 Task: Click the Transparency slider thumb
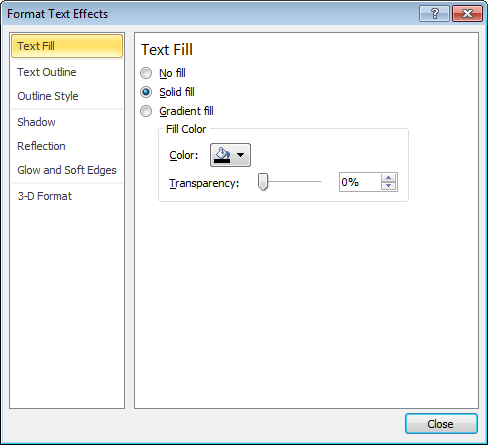coord(263,182)
